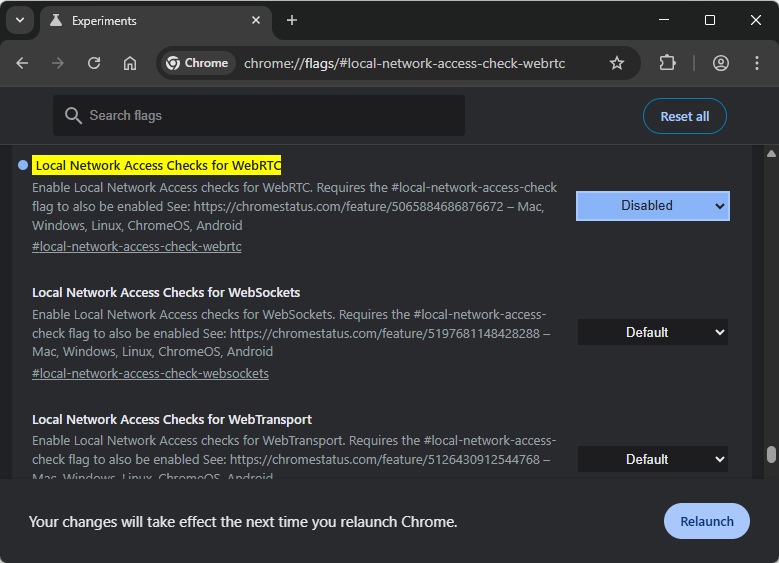
Task: Maximize the Chrome window
Action: [710, 20]
